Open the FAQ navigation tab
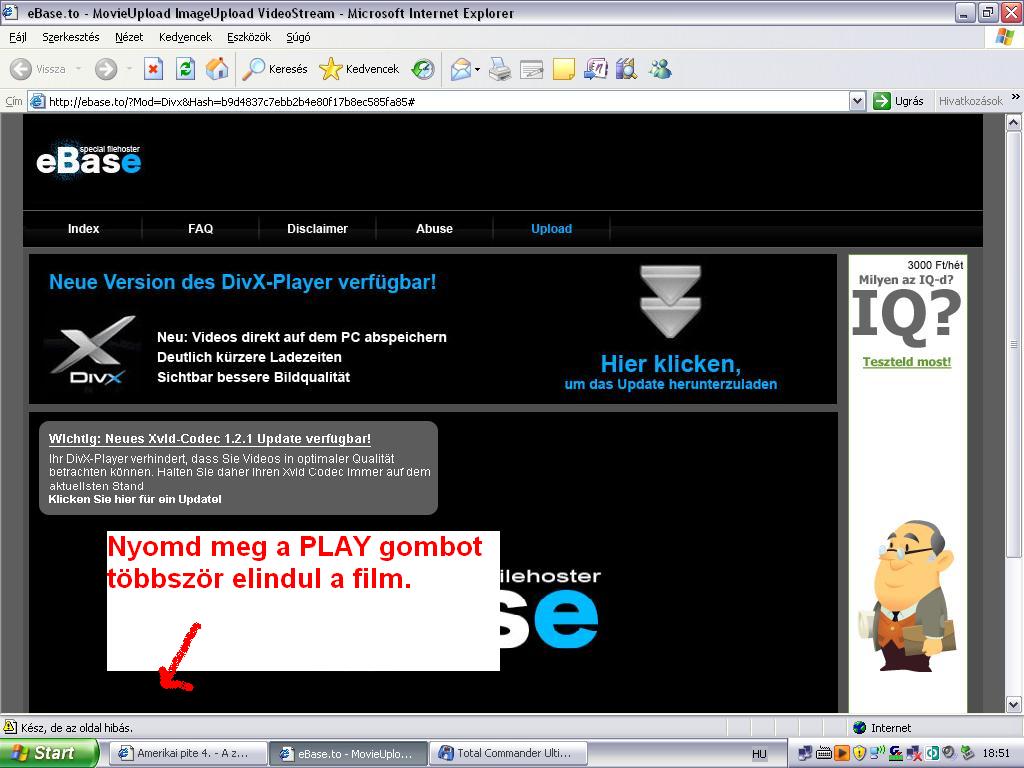 coord(200,229)
